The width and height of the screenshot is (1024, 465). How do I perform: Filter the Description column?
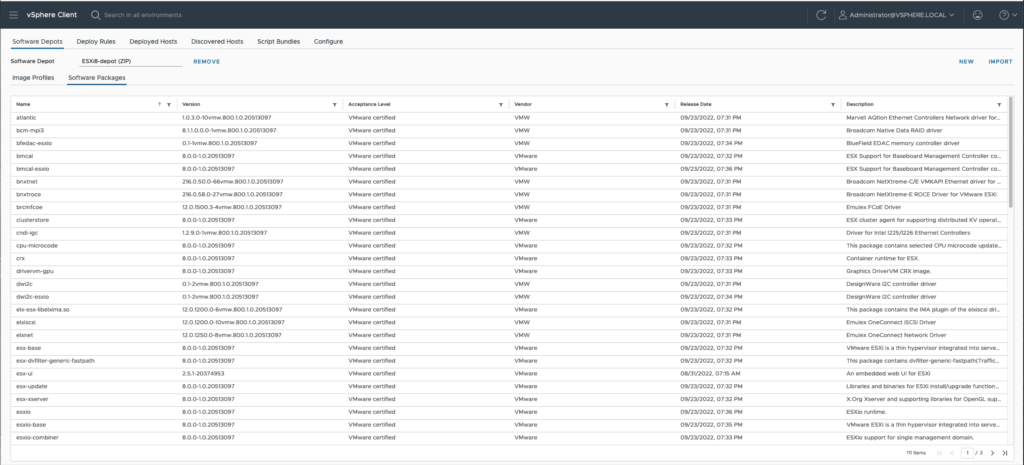point(999,104)
